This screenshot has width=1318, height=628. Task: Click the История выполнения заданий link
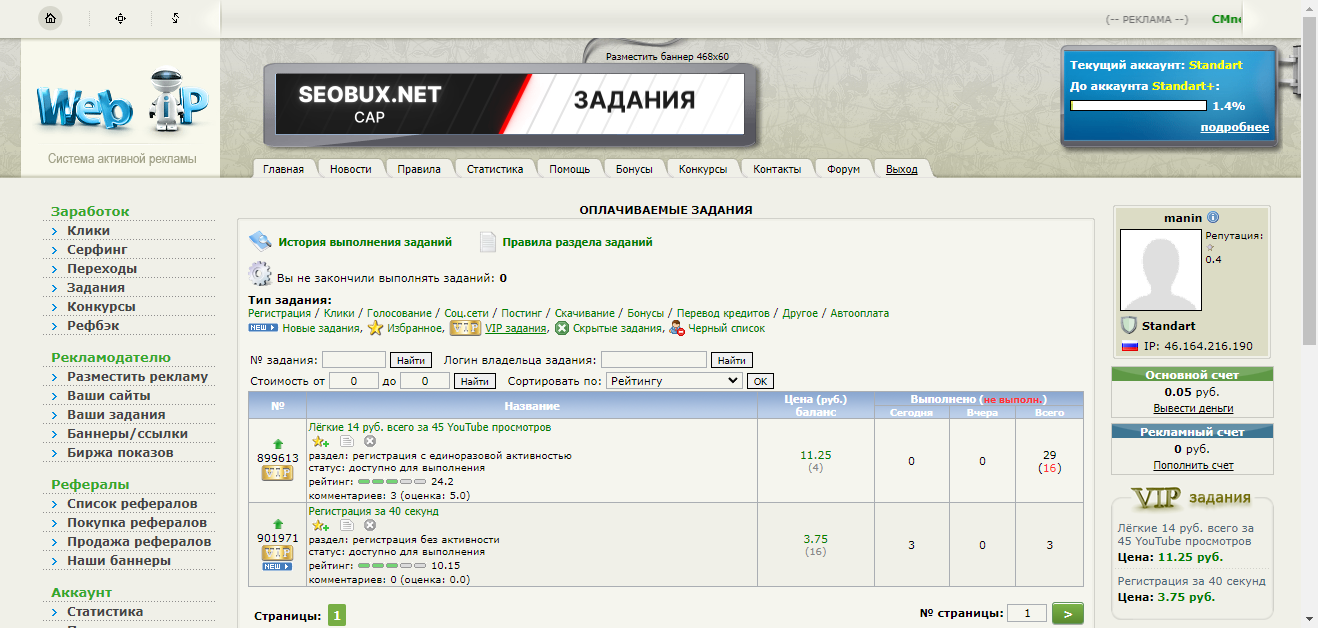pos(365,242)
